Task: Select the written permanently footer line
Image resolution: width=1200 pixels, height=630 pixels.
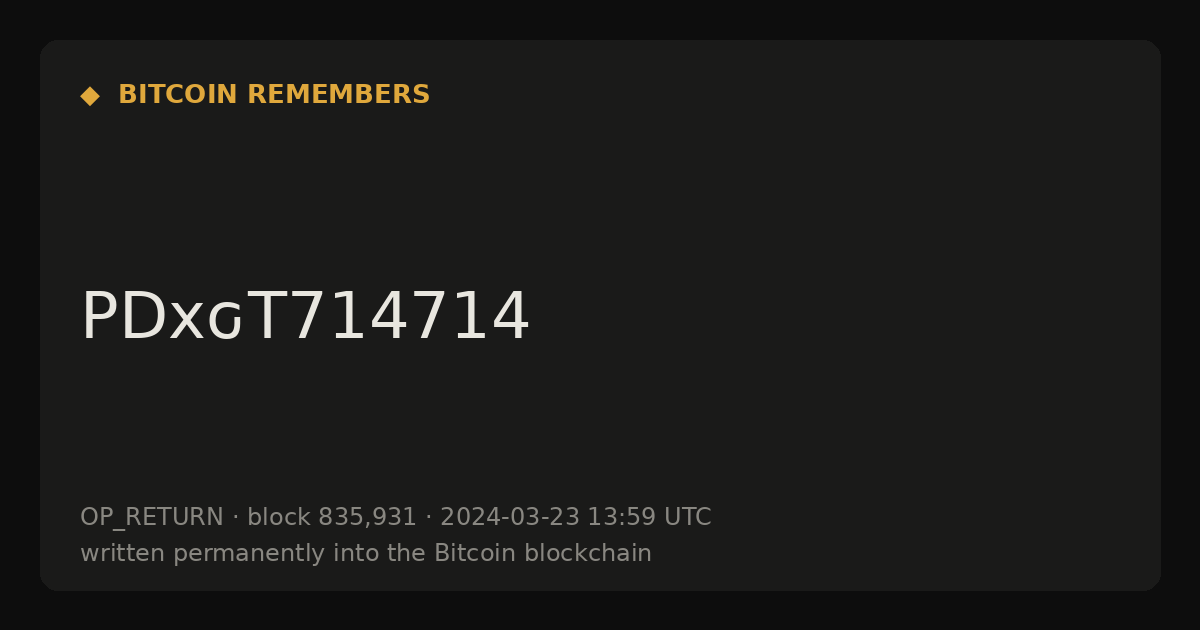Action: click(366, 554)
